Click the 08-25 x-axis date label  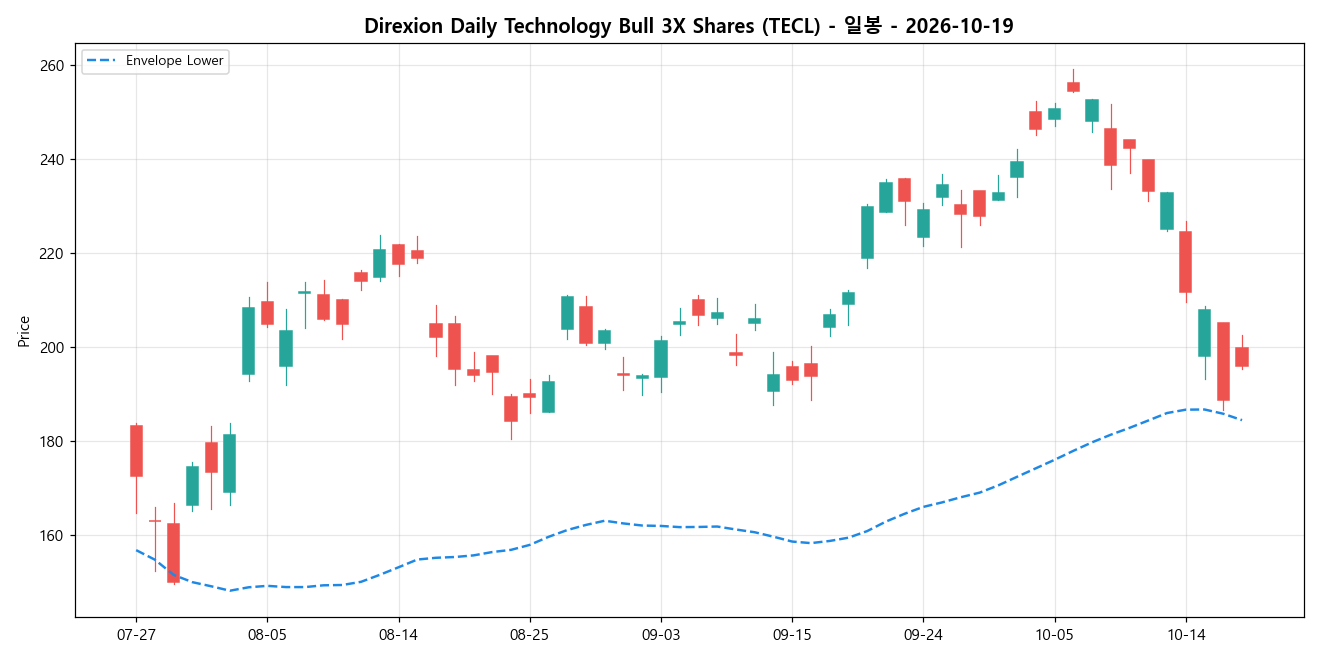point(529,634)
